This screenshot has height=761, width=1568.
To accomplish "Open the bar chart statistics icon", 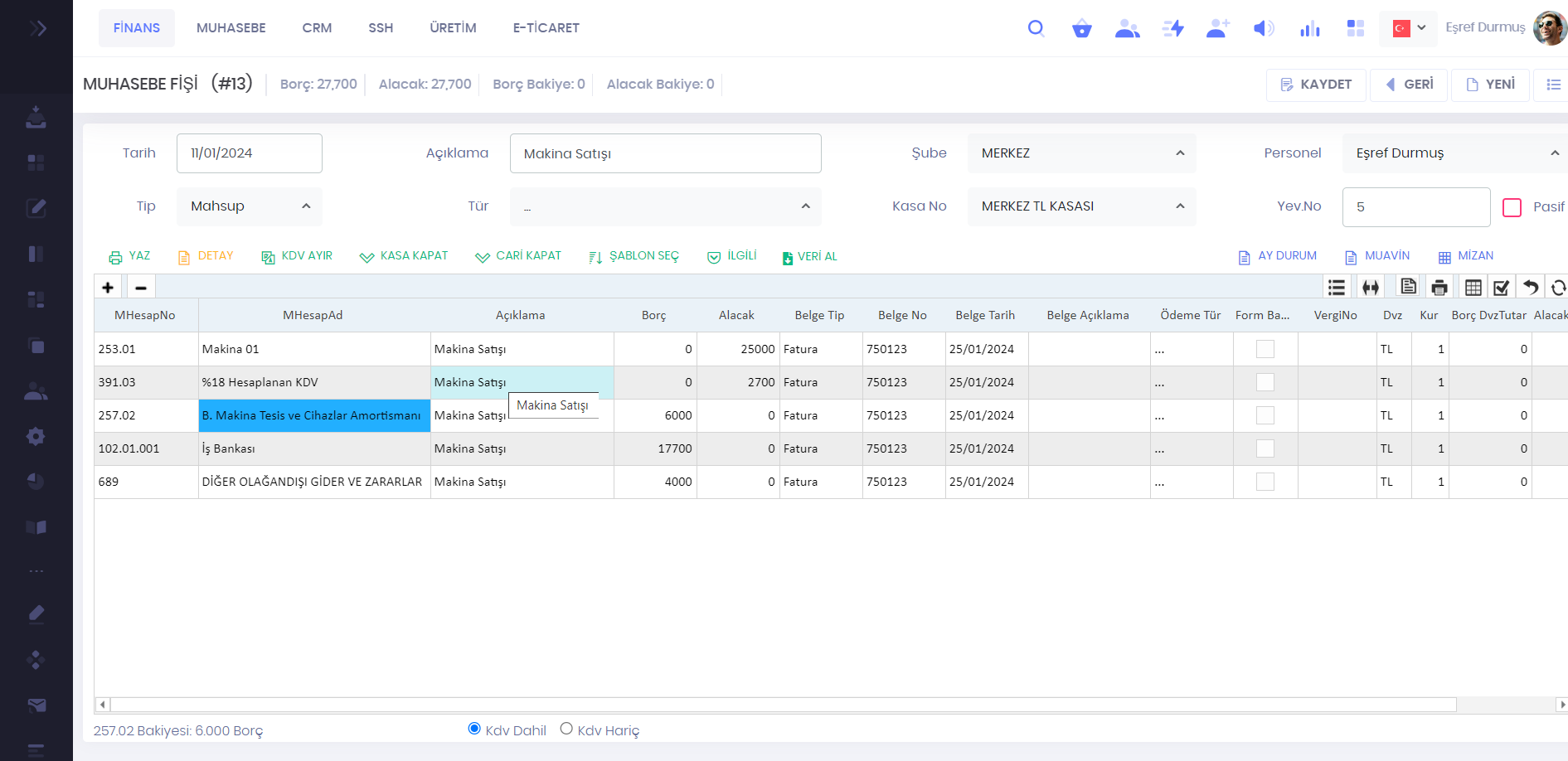I will (x=1309, y=29).
